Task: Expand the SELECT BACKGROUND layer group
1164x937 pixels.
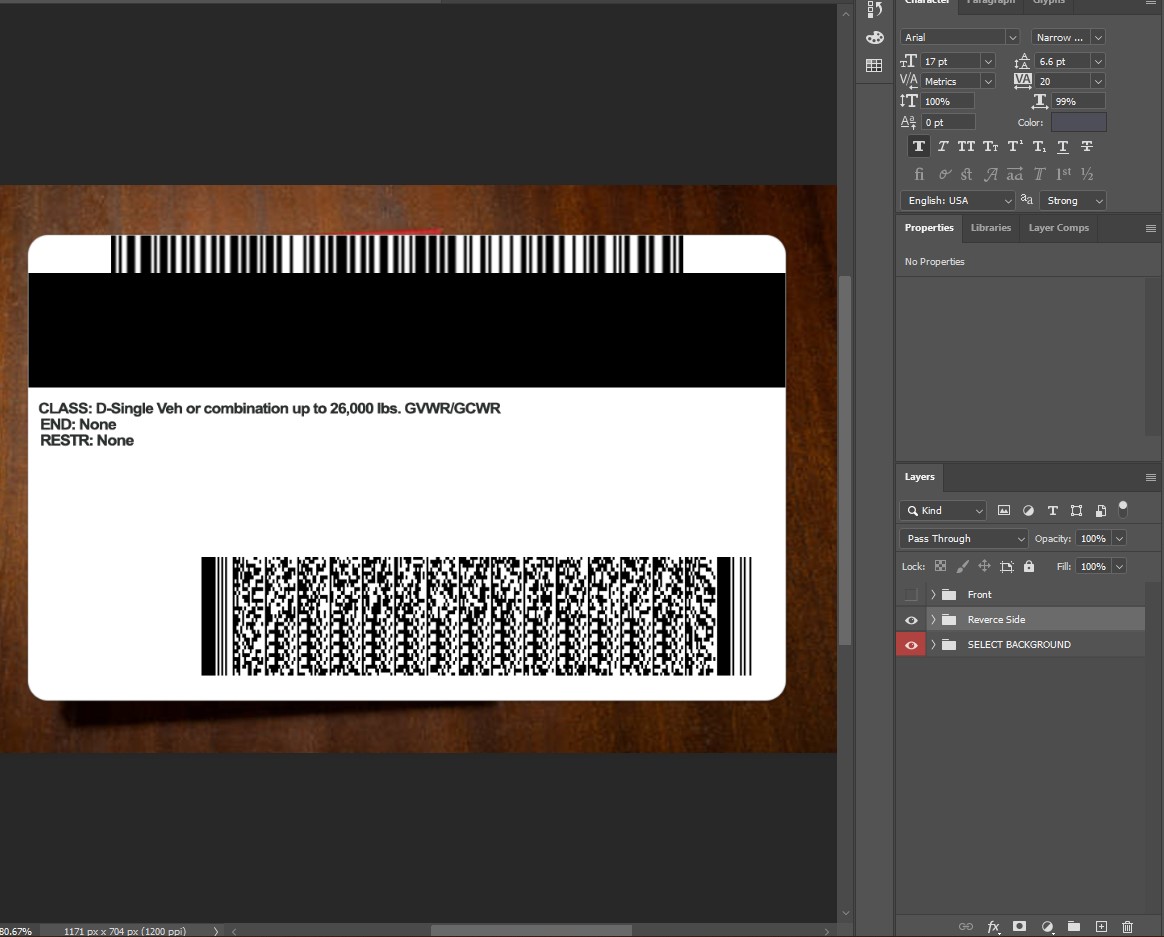Action: [933, 645]
